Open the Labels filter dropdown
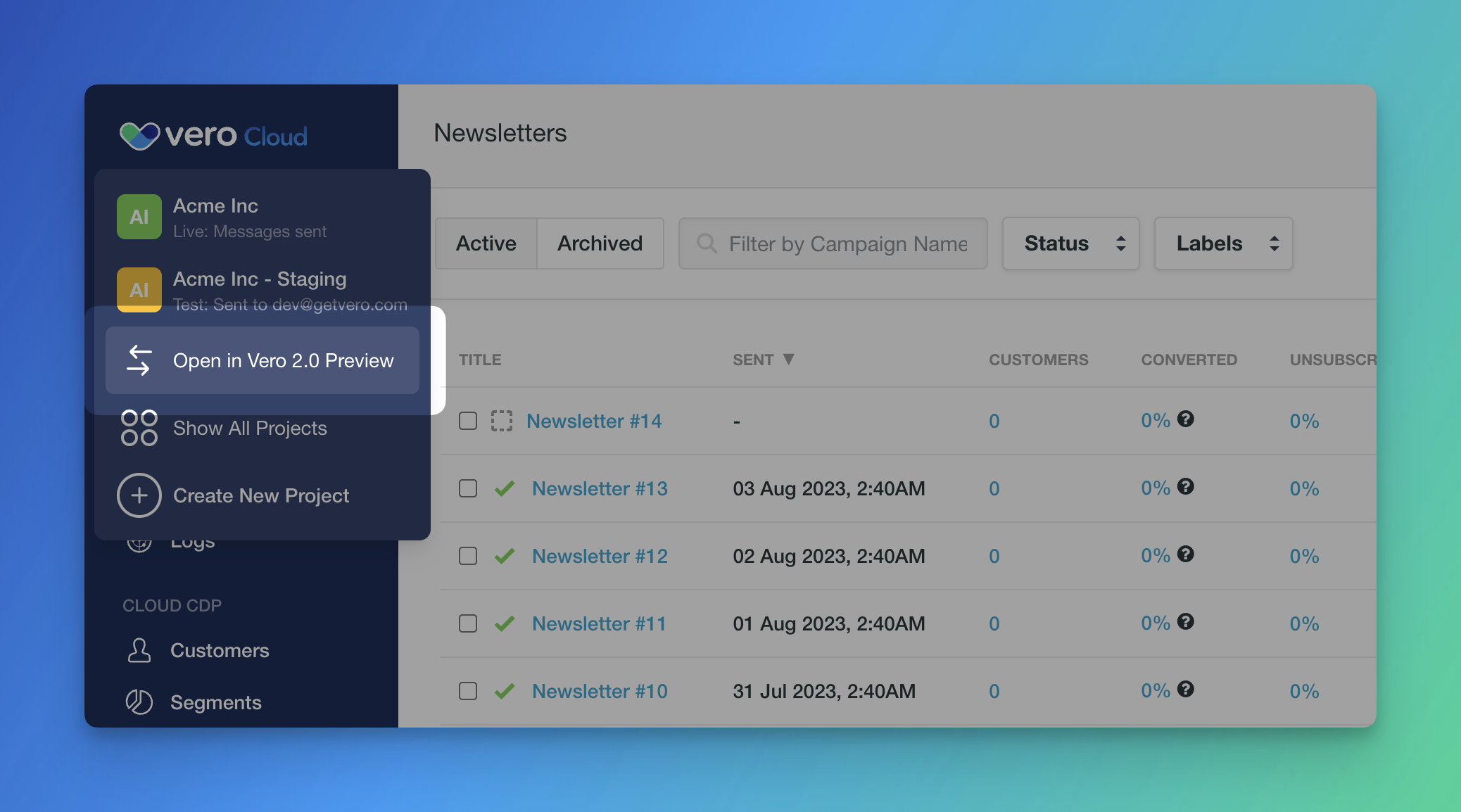 pyautogui.click(x=1223, y=243)
